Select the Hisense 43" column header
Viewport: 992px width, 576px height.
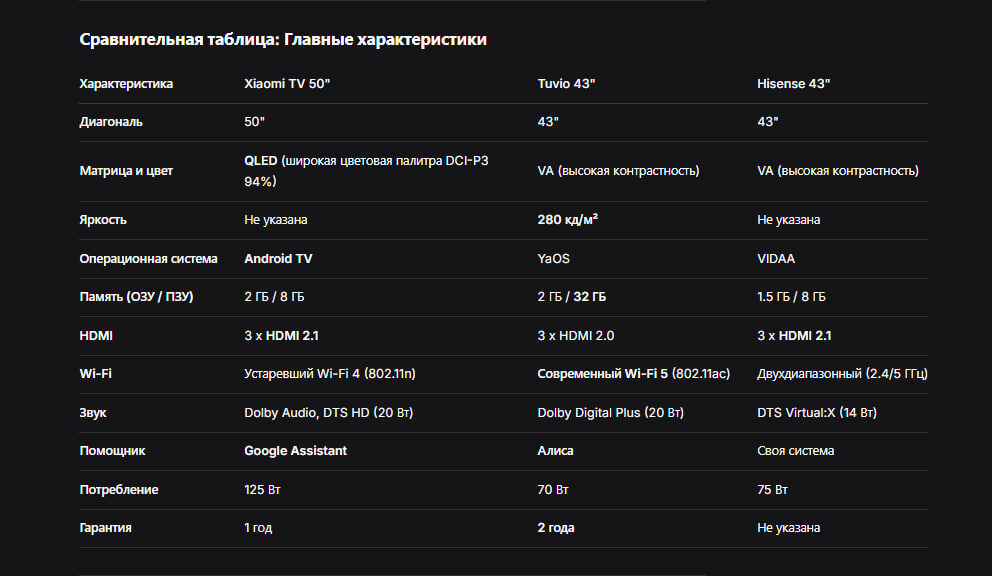pos(794,84)
